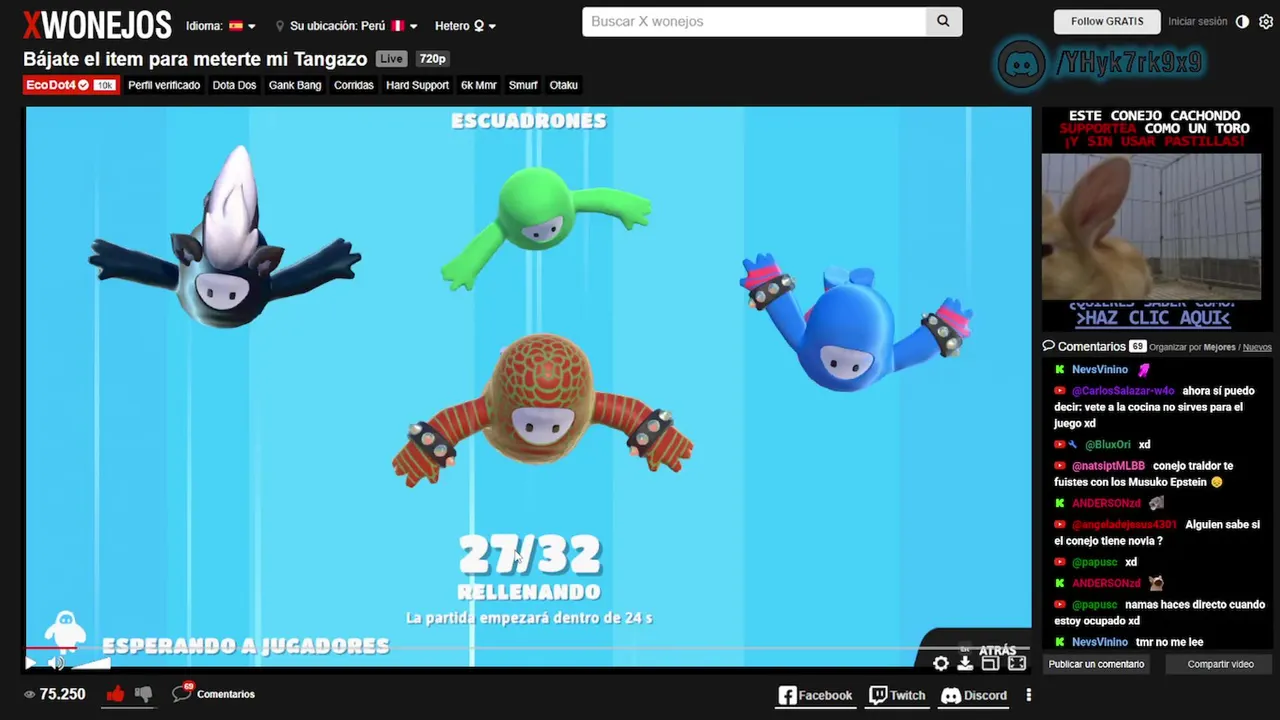The width and height of the screenshot is (1280, 720).
Task: Click the rabbit ad video thumbnail
Action: point(1151,227)
